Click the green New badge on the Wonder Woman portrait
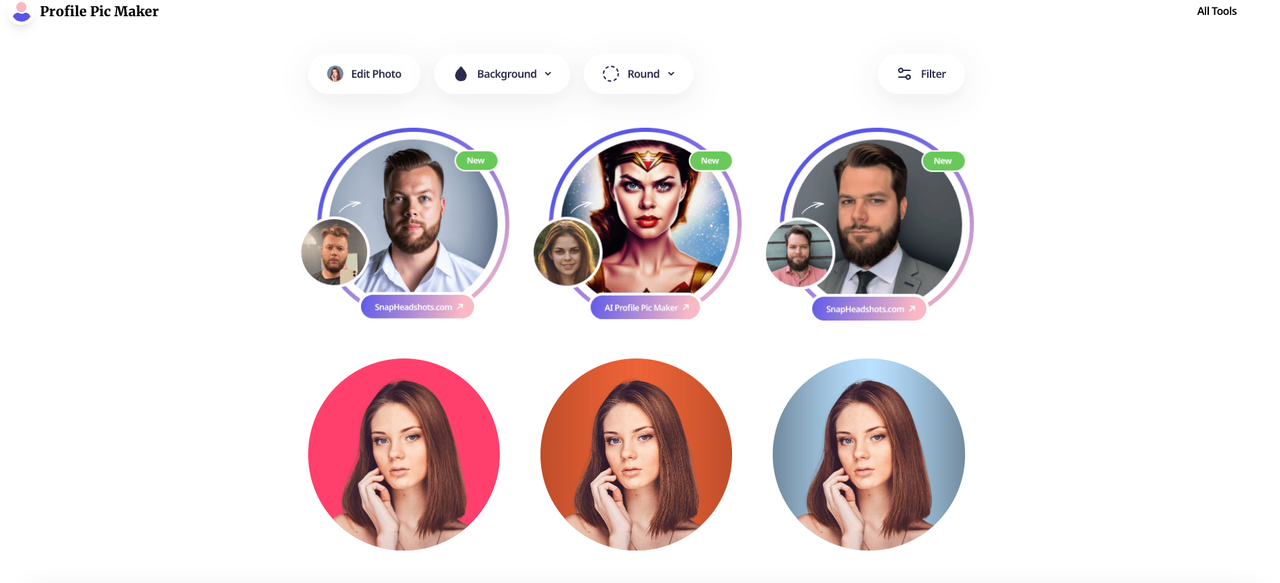Viewport: 1280px width, 583px height. (x=710, y=160)
